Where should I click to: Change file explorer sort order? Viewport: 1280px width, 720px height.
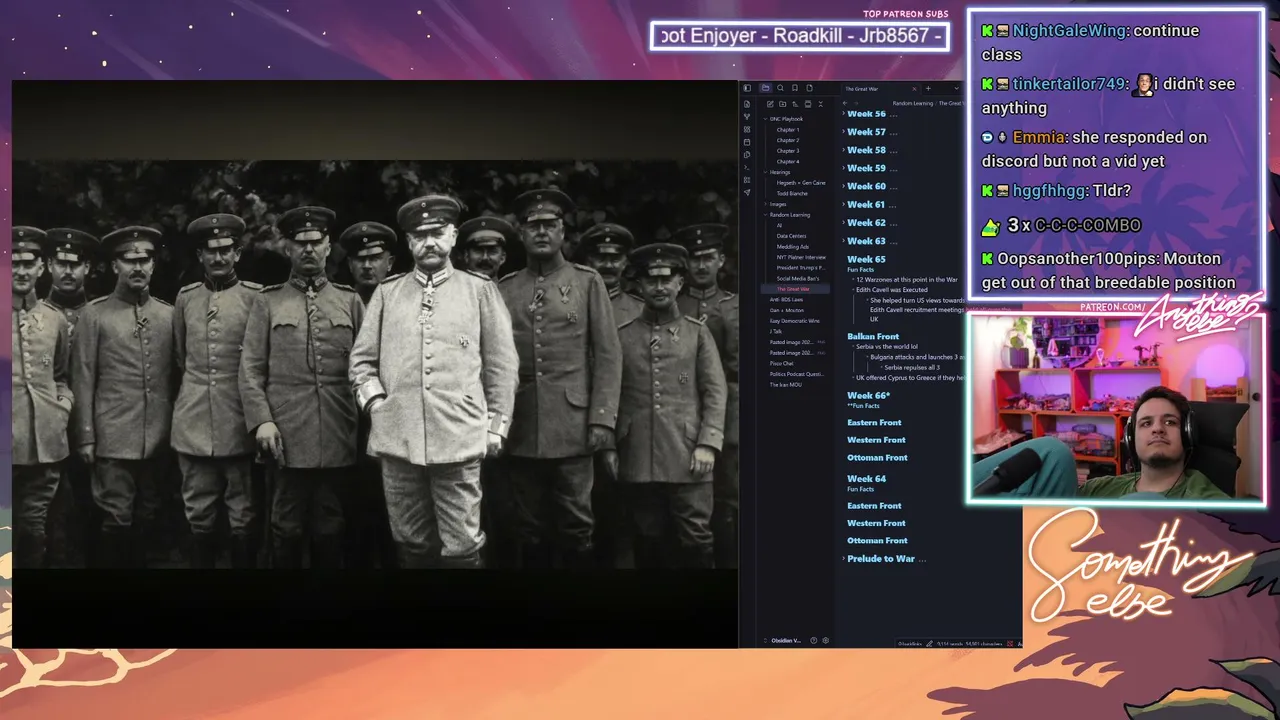(795, 104)
